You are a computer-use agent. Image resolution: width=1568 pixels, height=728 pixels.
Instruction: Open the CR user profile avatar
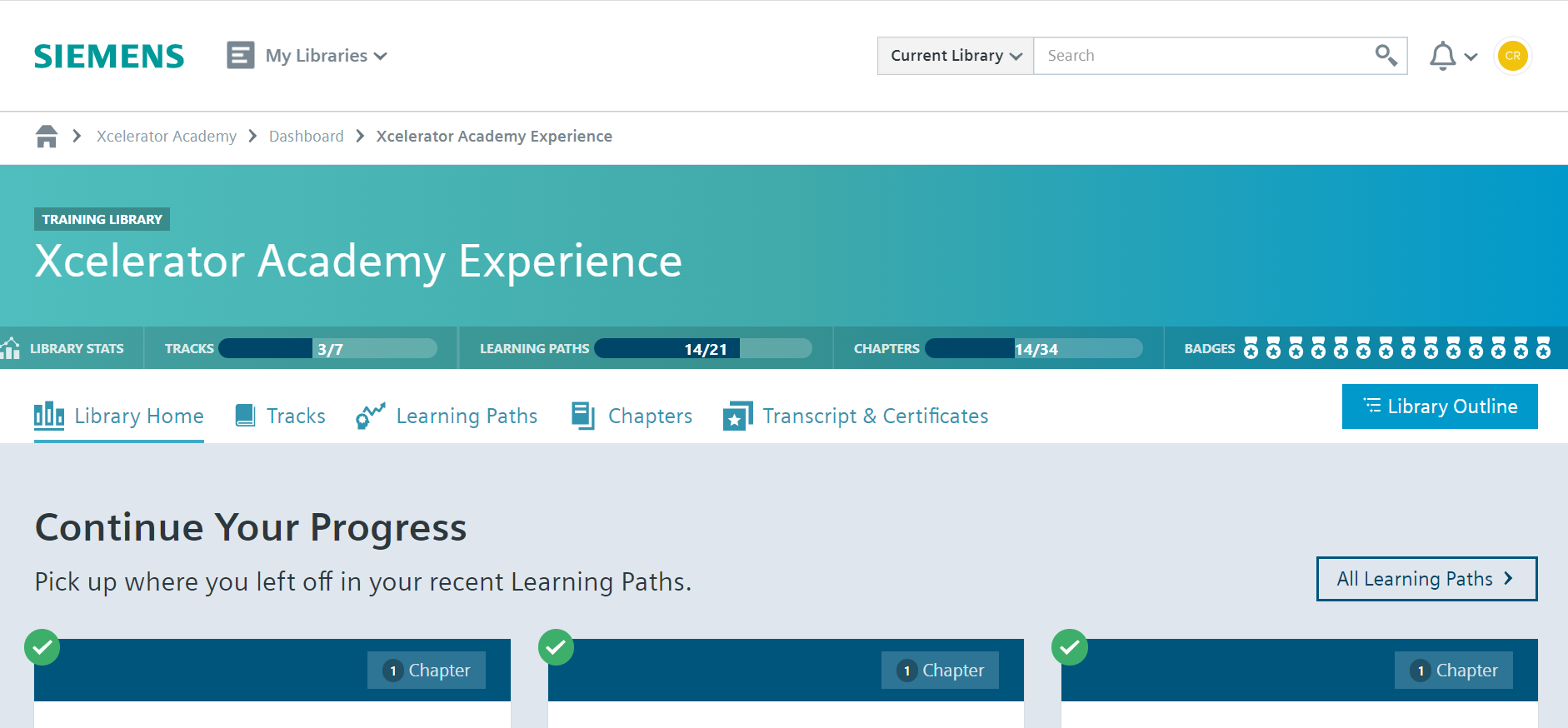point(1513,56)
